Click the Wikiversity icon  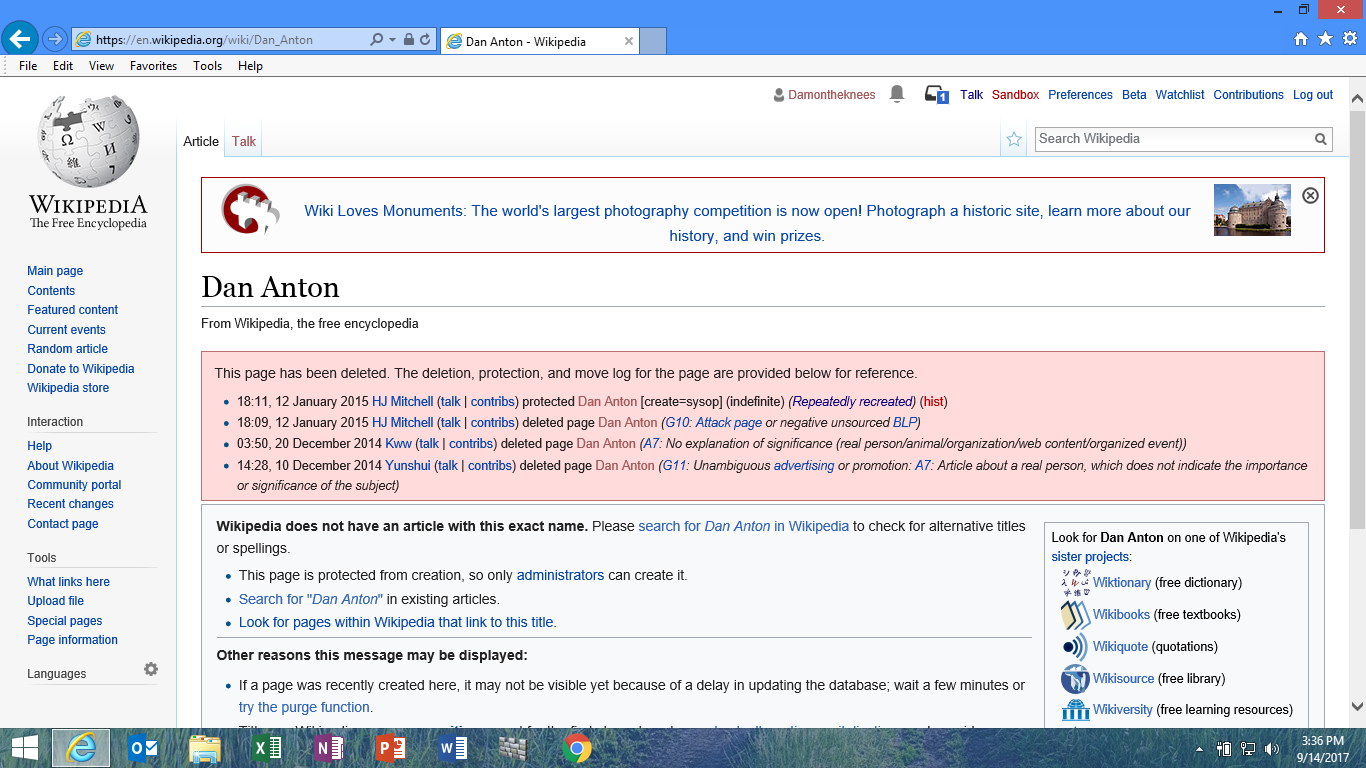pos(1075,710)
